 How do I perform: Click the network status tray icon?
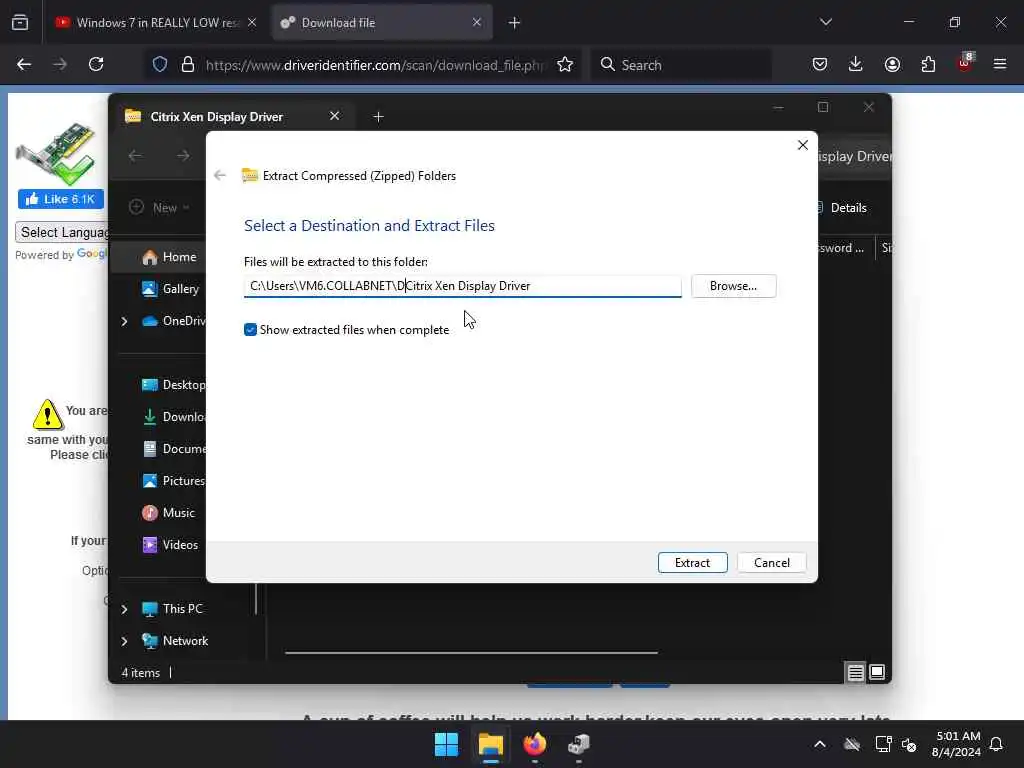pos(883,744)
